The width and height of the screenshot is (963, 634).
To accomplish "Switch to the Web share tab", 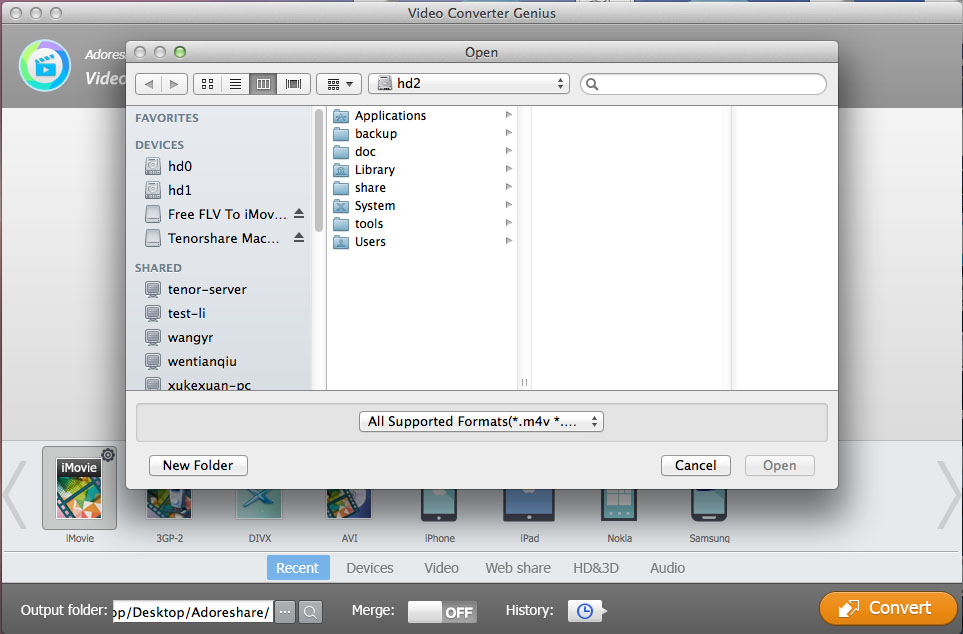I will 518,568.
